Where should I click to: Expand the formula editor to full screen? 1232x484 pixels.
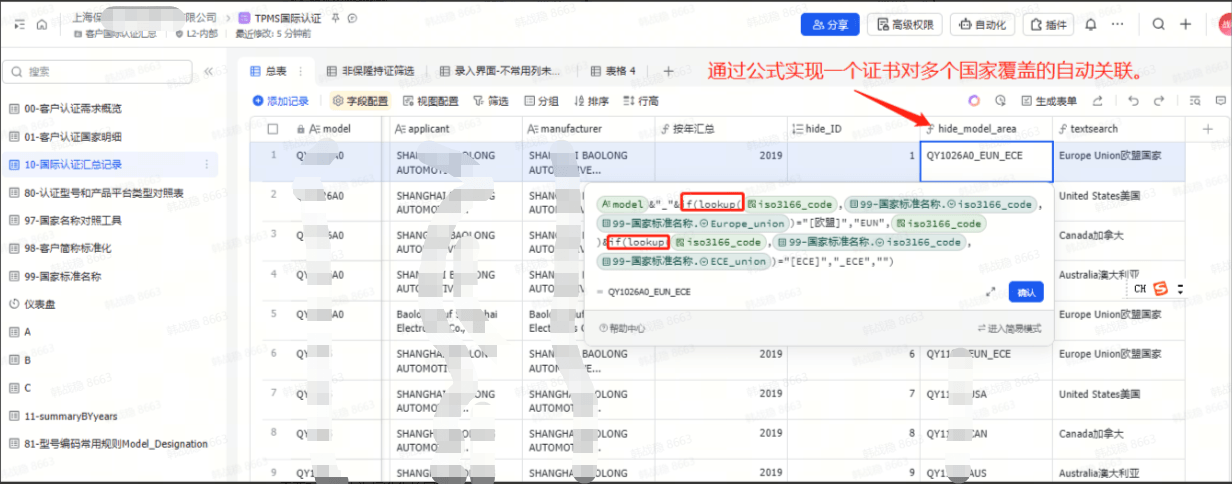tap(991, 292)
